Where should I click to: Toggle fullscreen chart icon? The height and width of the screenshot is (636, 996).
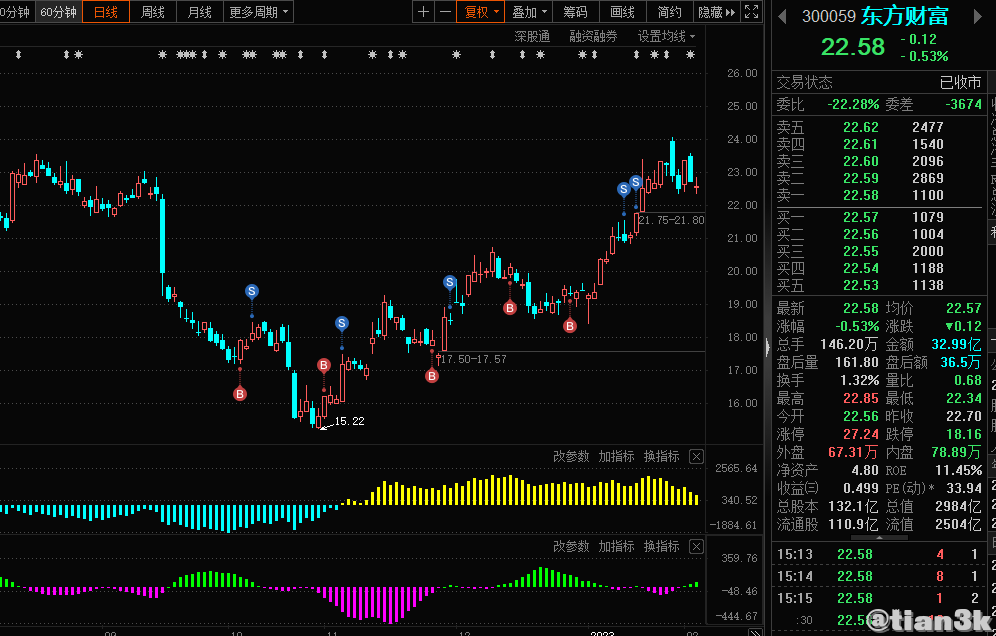pos(751,12)
